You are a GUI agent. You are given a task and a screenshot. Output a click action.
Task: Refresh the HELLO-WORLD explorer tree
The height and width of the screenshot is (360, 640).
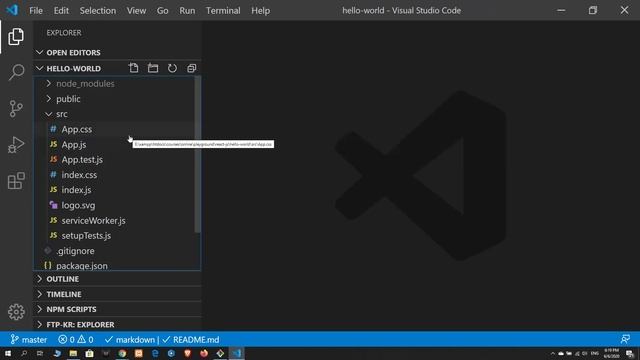pos(172,68)
